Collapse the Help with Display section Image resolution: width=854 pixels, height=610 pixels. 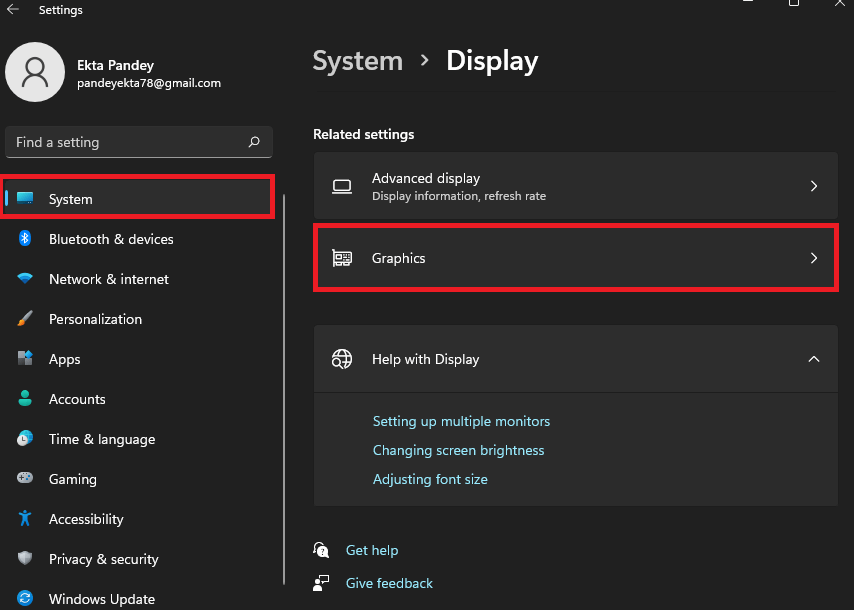[813, 359]
